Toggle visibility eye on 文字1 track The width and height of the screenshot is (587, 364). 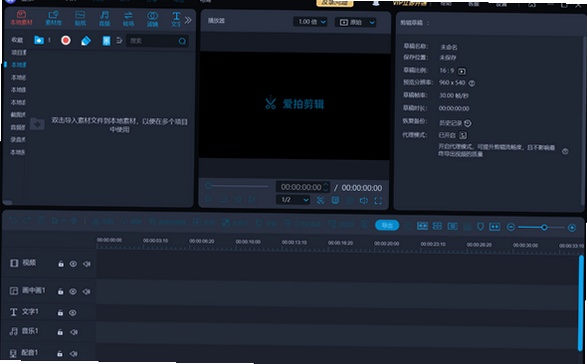point(73,312)
